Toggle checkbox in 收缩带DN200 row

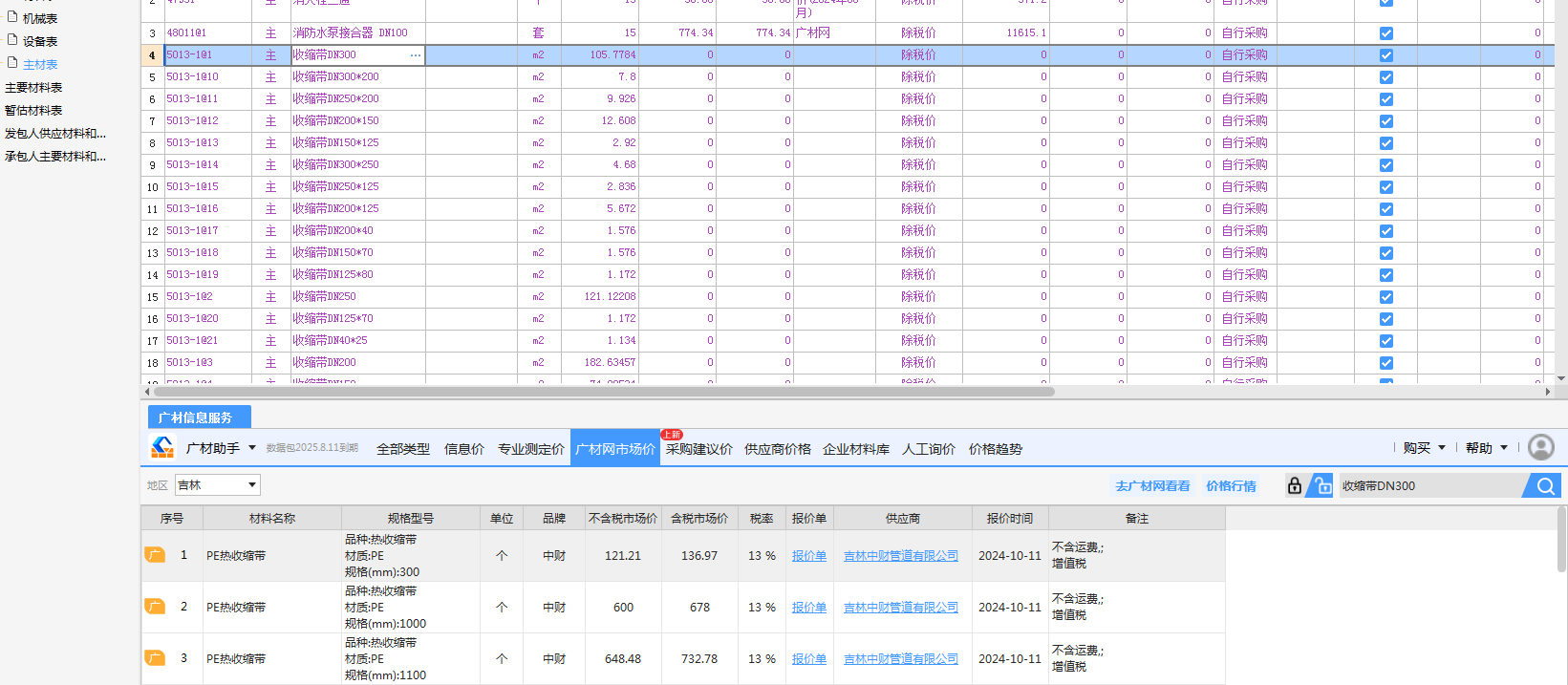coord(1386,363)
